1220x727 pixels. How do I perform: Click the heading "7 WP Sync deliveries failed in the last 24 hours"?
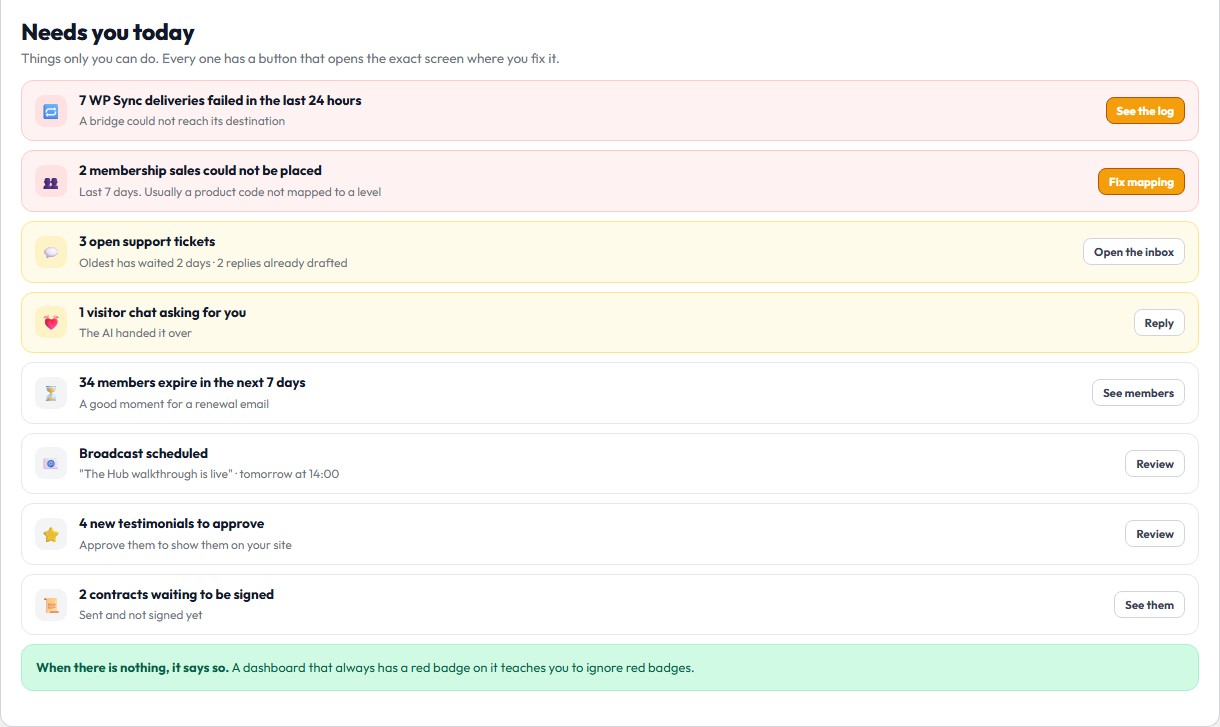(220, 100)
